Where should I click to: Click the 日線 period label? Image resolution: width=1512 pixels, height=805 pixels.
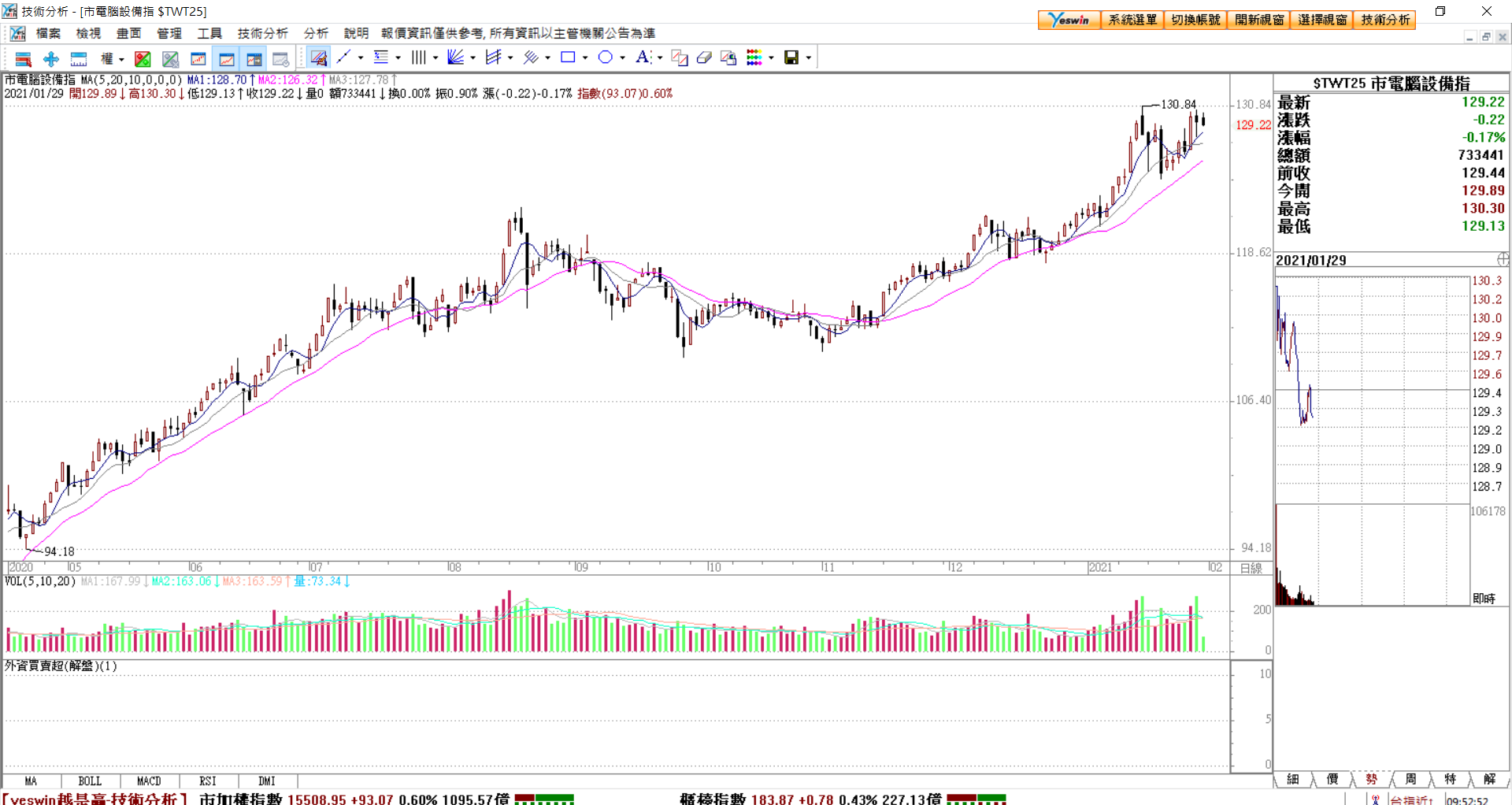(1251, 568)
